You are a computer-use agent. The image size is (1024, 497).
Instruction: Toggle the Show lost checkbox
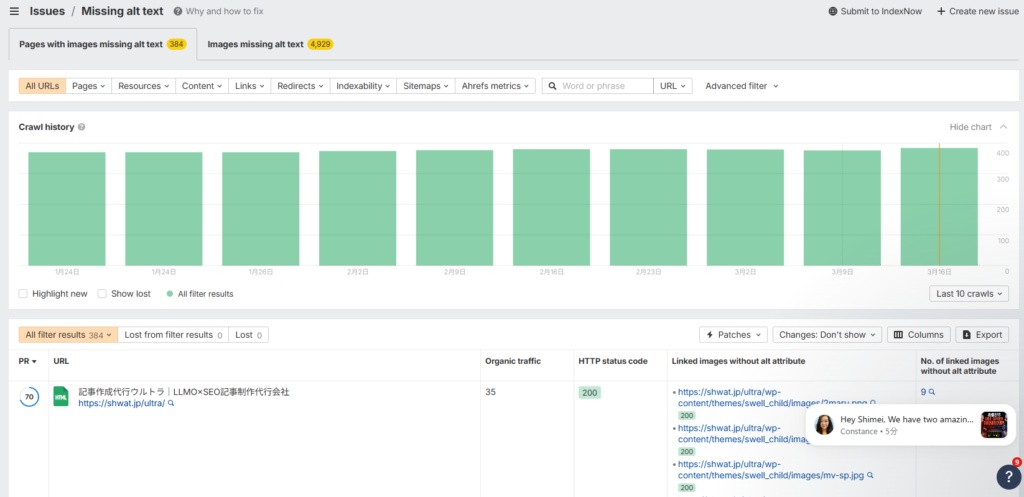click(102, 294)
